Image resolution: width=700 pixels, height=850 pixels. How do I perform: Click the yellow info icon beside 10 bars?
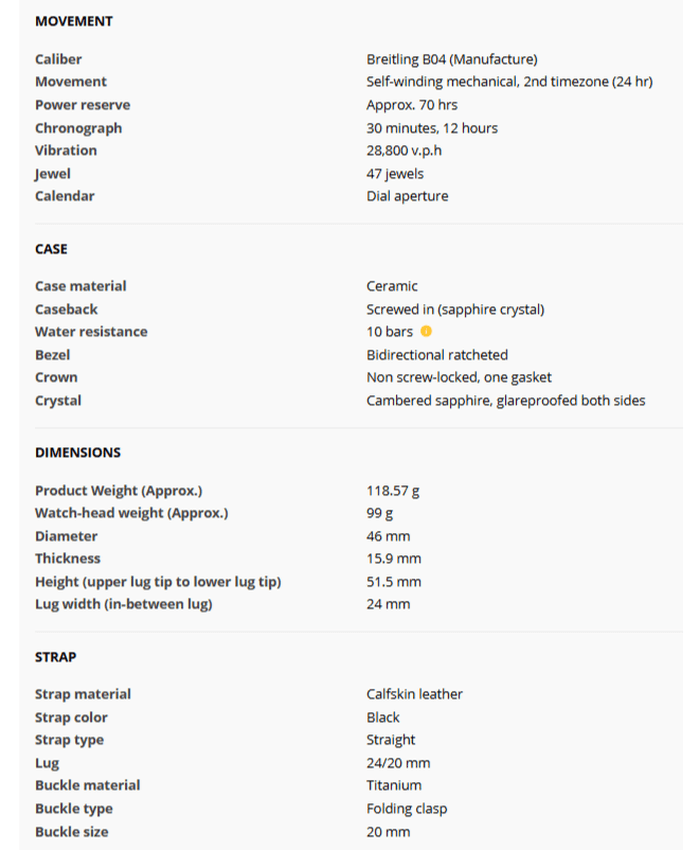pyautogui.click(x=426, y=332)
